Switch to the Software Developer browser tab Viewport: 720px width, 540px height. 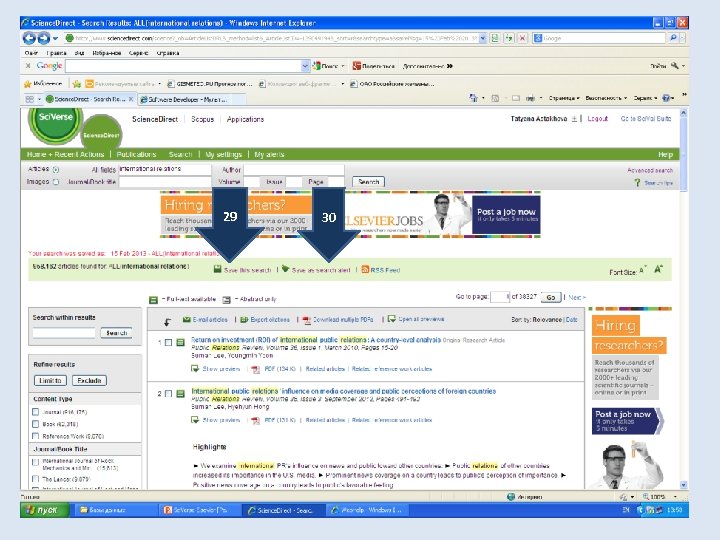[x=190, y=99]
